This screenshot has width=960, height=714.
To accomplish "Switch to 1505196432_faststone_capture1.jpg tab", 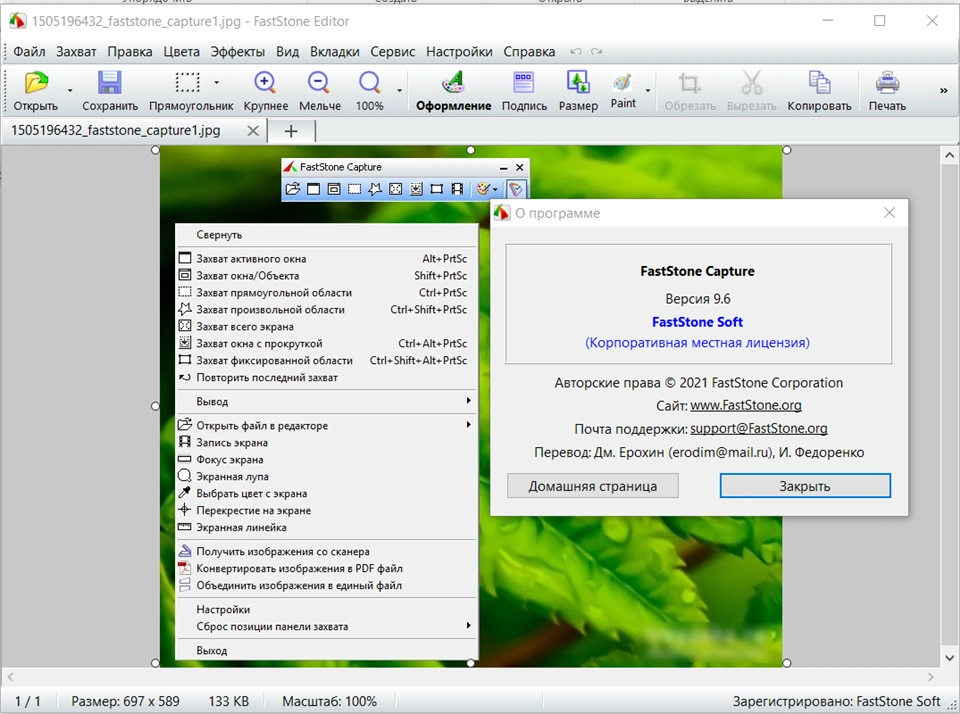I will [x=115, y=130].
